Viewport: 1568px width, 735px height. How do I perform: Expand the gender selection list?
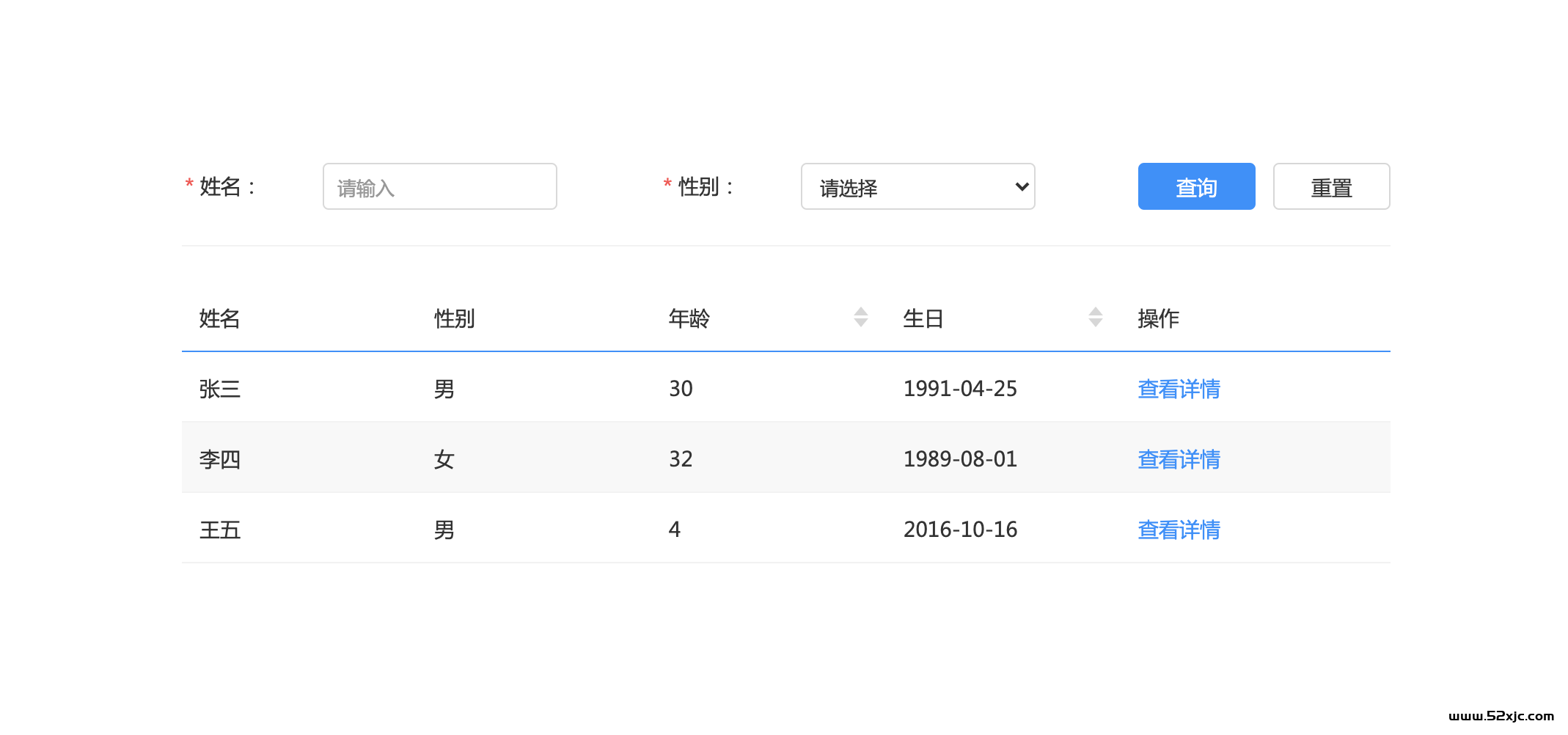917,187
